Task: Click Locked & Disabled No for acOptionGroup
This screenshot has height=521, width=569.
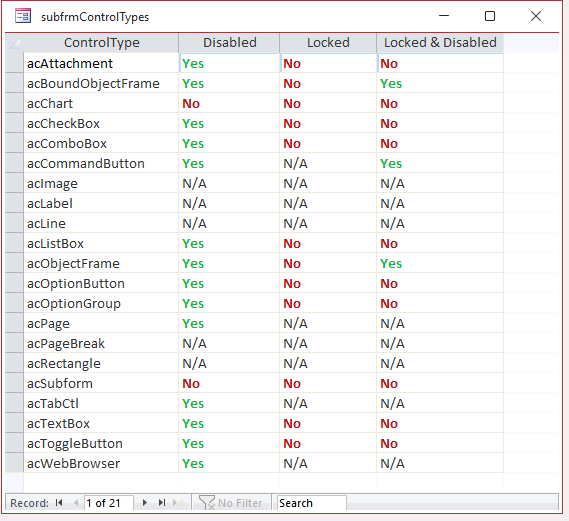Action: click(x=440, y=303)
